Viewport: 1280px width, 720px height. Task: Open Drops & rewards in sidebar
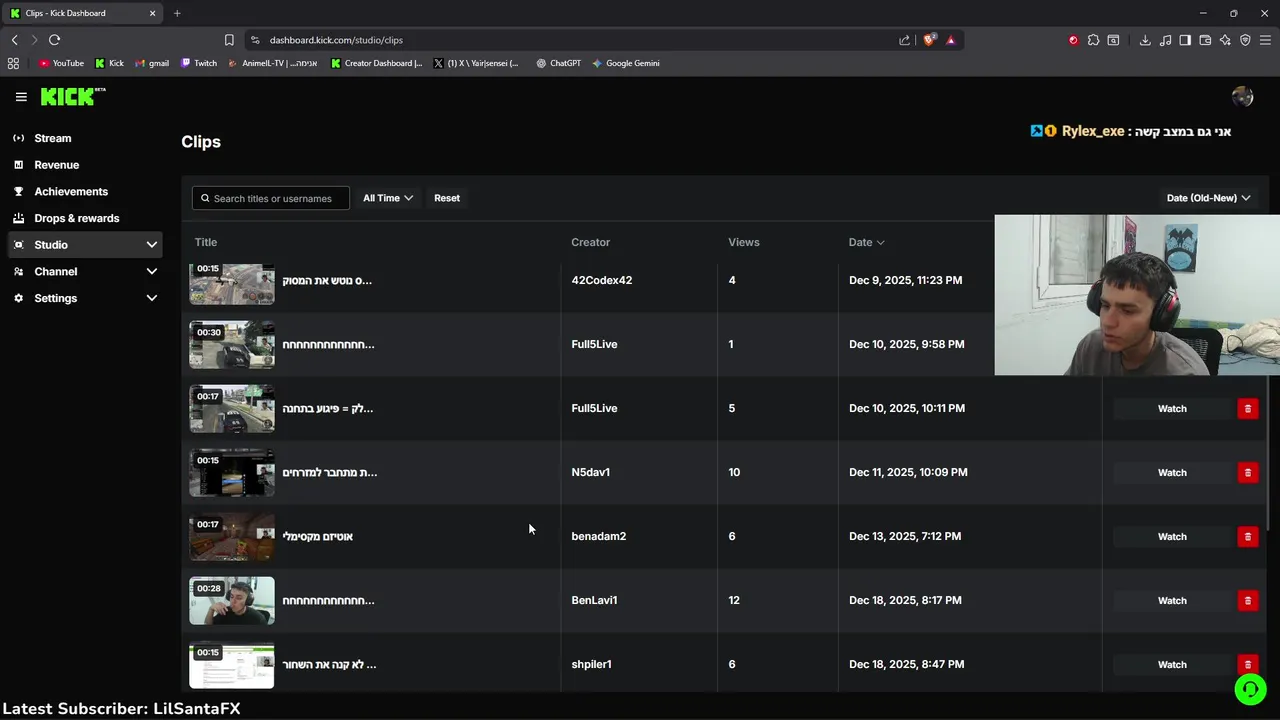[76, 218]
